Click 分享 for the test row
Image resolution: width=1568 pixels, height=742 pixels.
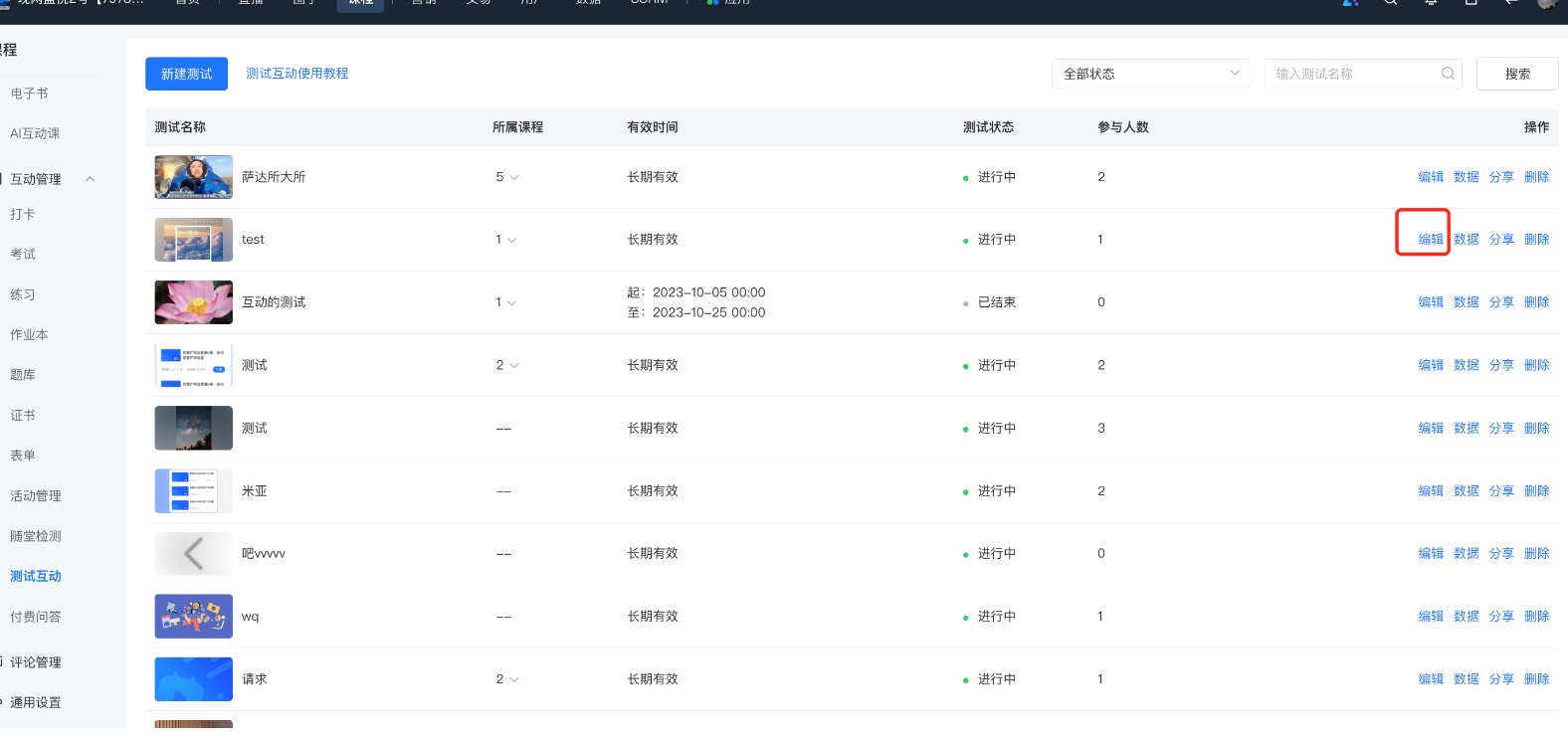click(1501, 240)
